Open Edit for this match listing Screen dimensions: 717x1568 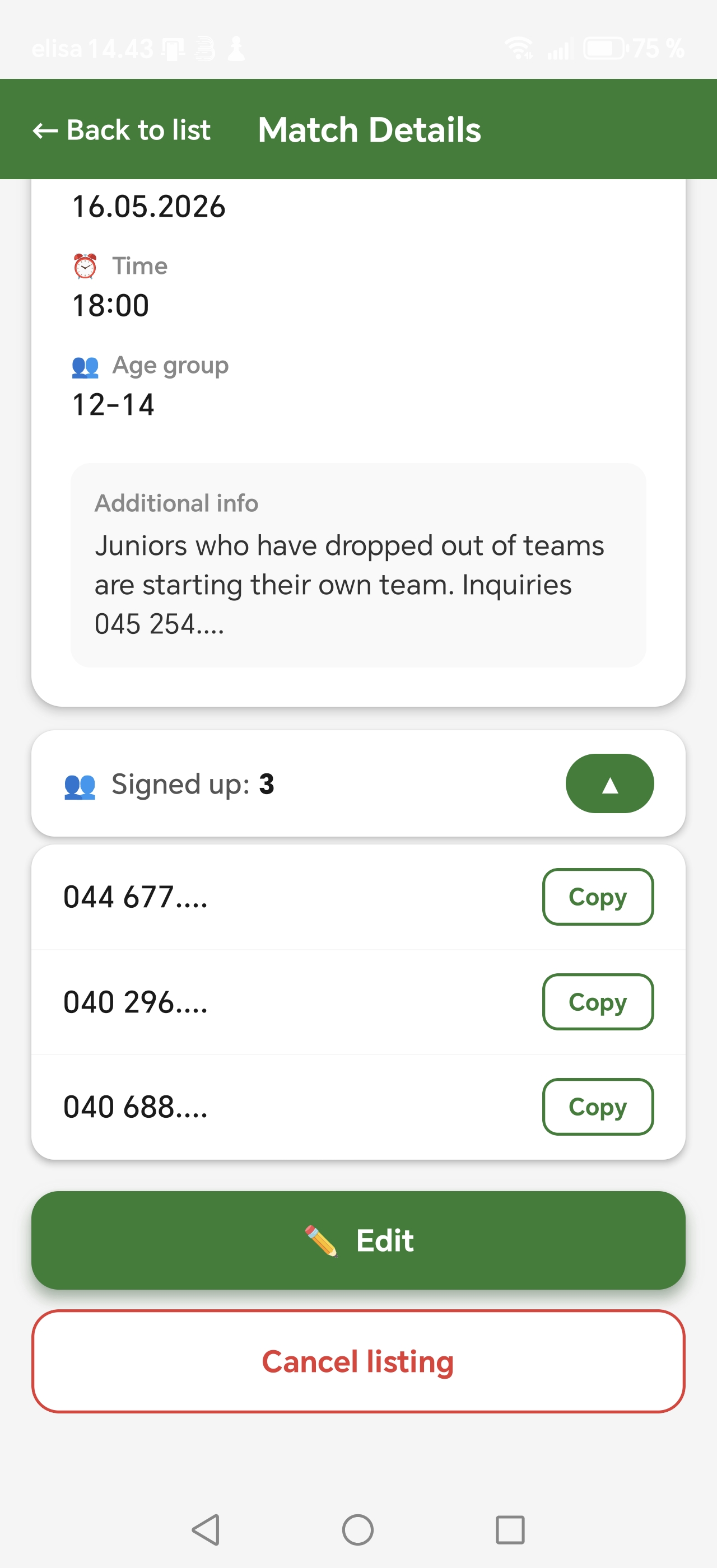358,1240
